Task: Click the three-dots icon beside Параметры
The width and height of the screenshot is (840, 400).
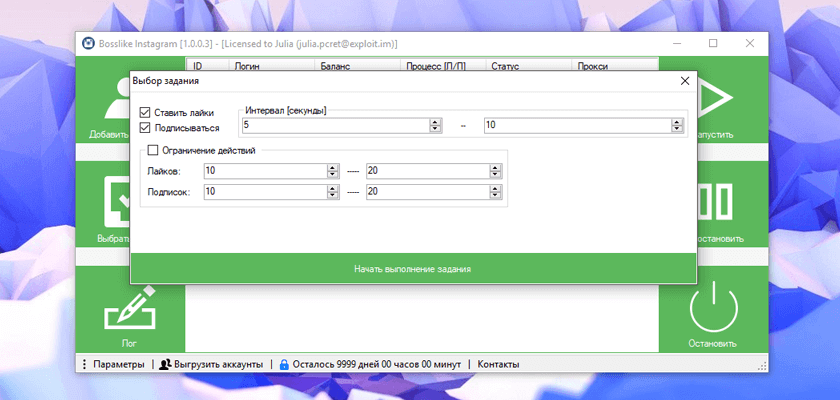Action: [85, 364]
